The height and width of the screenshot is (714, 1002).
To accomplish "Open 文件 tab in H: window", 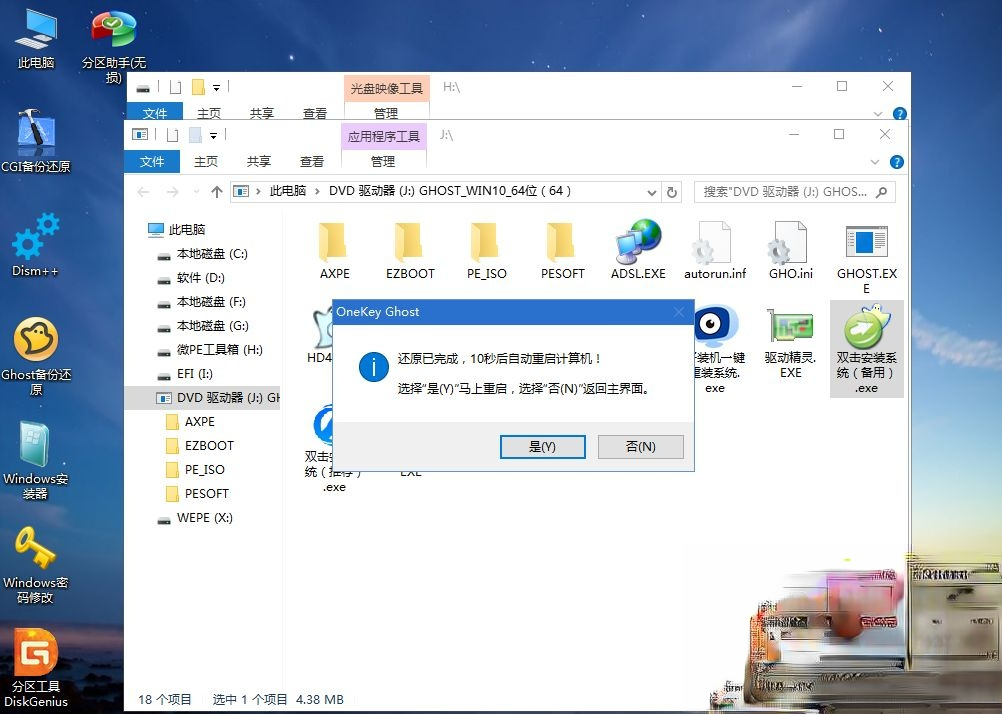I will coord(155,113).
